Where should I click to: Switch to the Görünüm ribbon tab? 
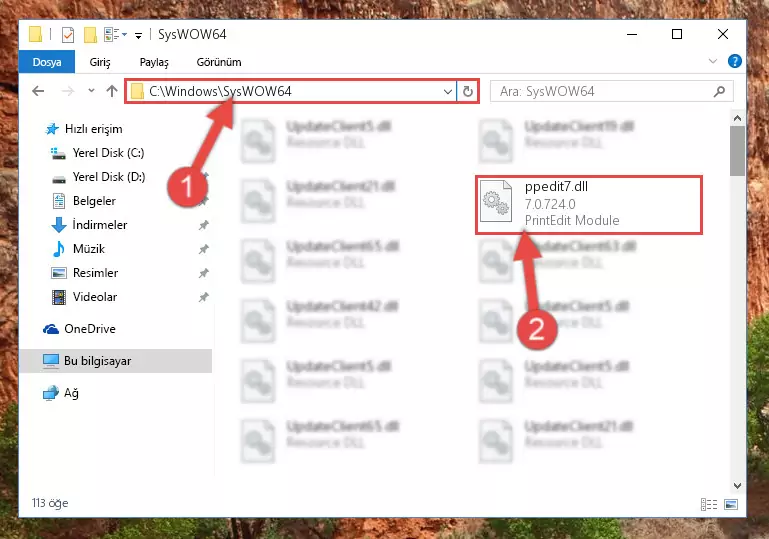pos(219,62)
